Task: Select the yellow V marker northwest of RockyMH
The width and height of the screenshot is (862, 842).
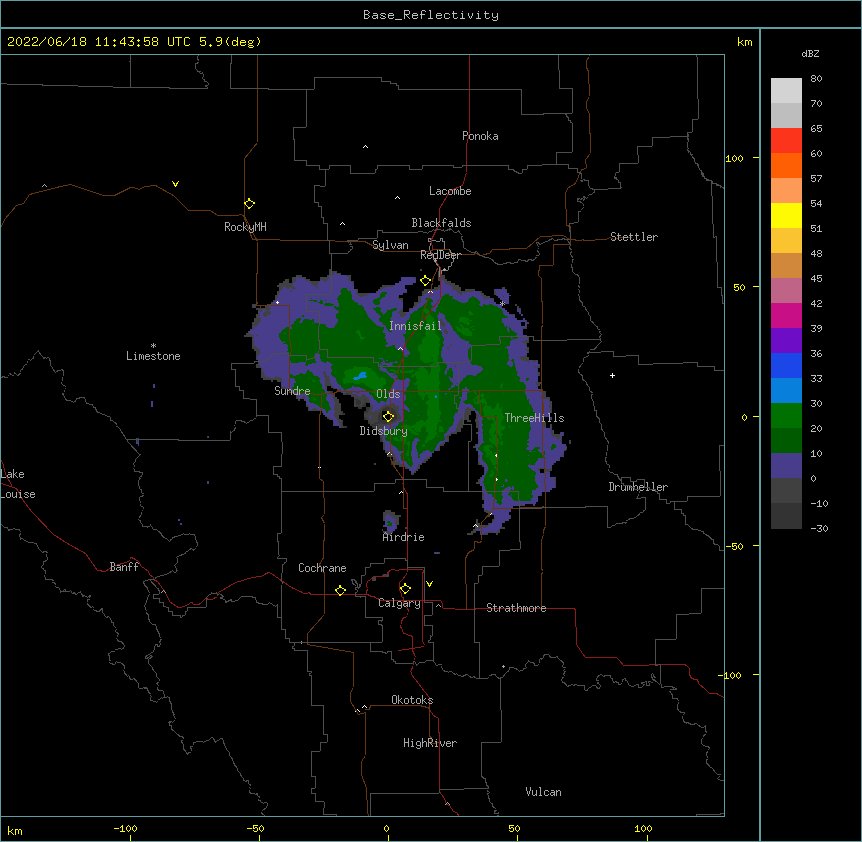Action: click(x=175, y=184)
